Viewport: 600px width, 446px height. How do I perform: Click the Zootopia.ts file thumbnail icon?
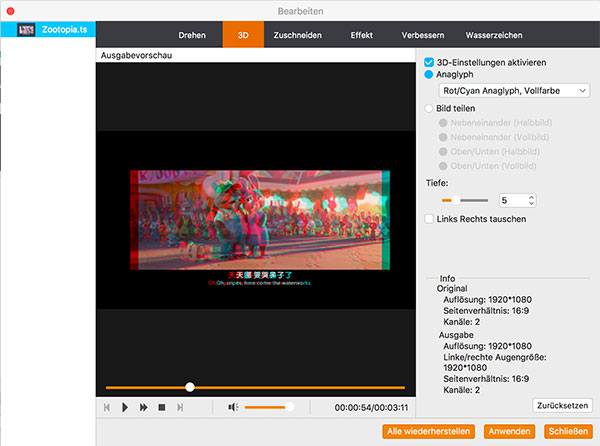point(26,29)
